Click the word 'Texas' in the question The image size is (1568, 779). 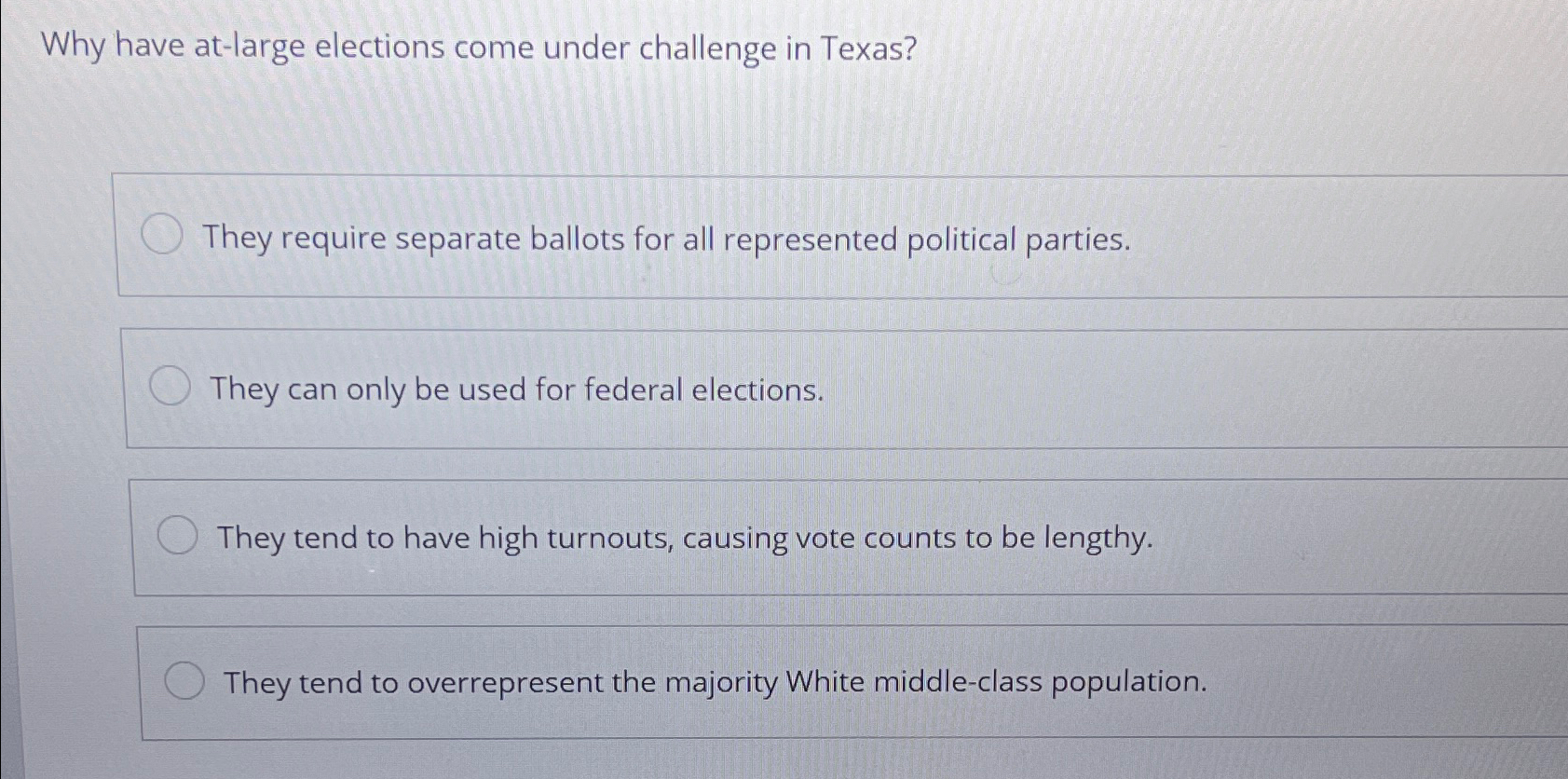point(855,47)
